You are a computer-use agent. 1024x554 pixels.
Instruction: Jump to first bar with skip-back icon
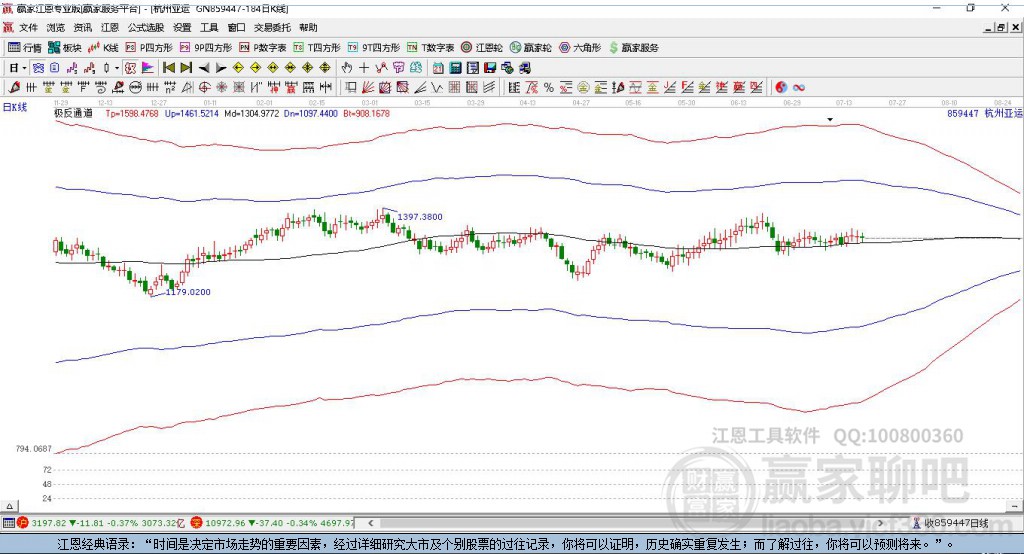pyautogui.click(x=169, y=68)
